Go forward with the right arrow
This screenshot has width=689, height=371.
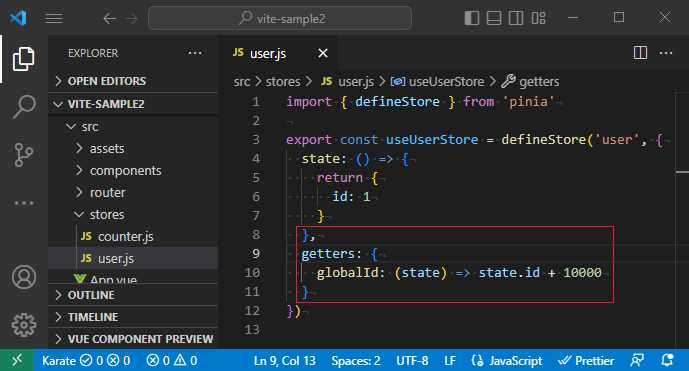coord(131,18)
